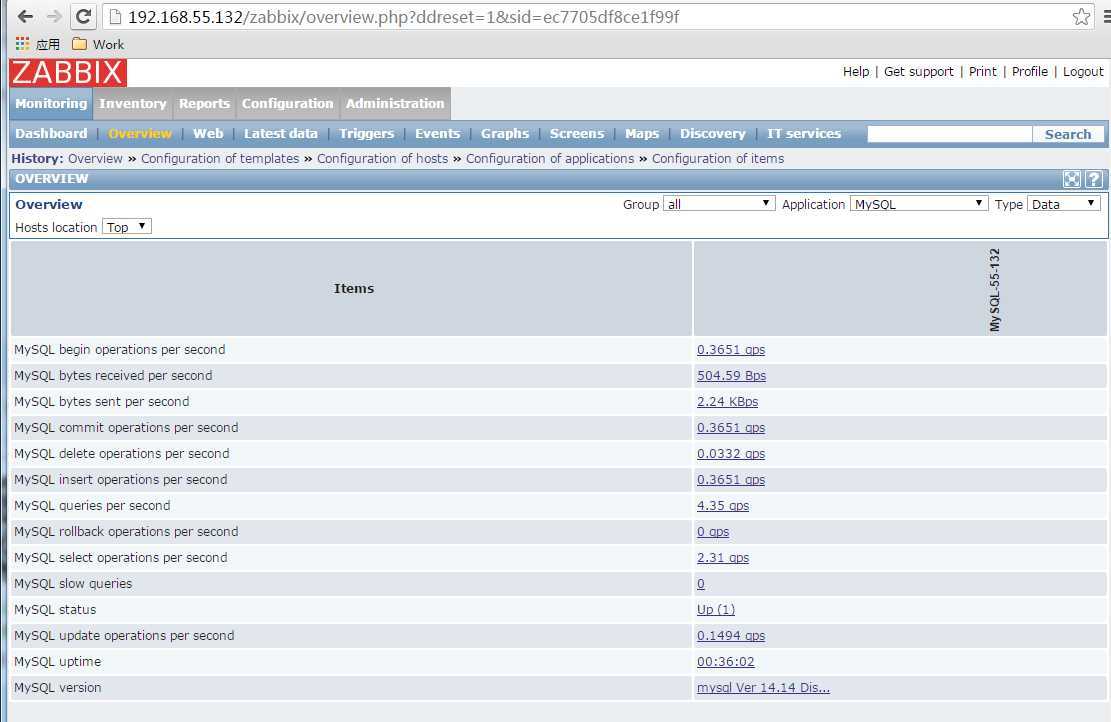Open the 4.35 qps queries value
This screenshot has height=722, width=1111.
(x=723, y=506)
